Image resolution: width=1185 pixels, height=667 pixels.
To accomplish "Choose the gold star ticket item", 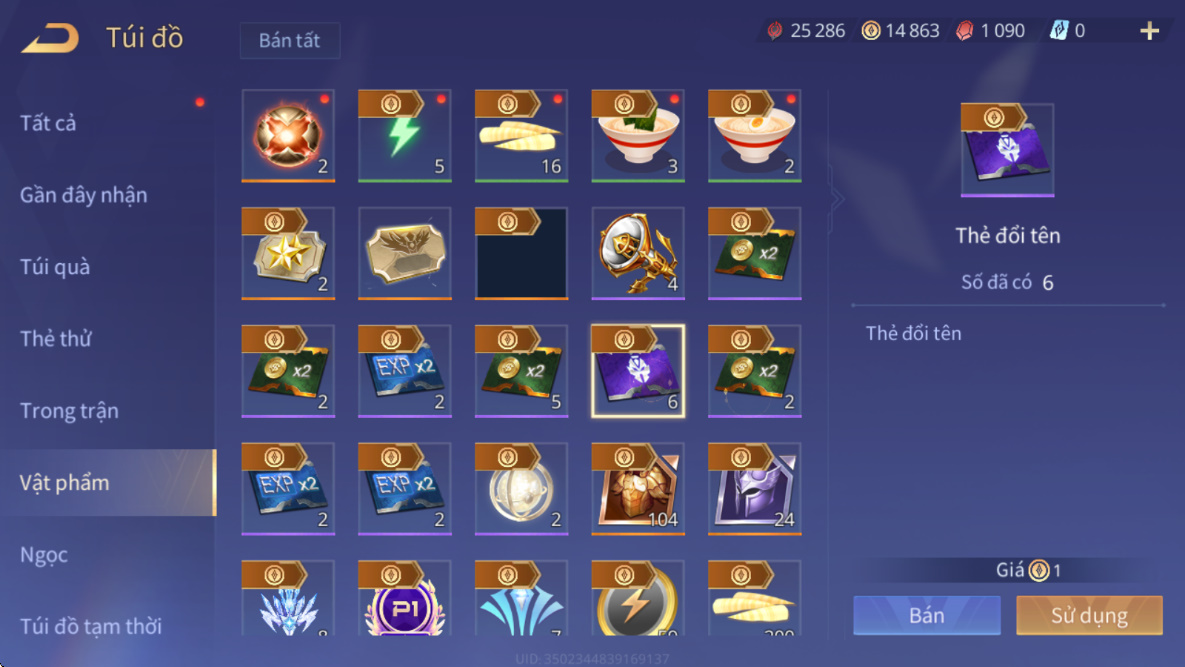I will coord(288,254).
